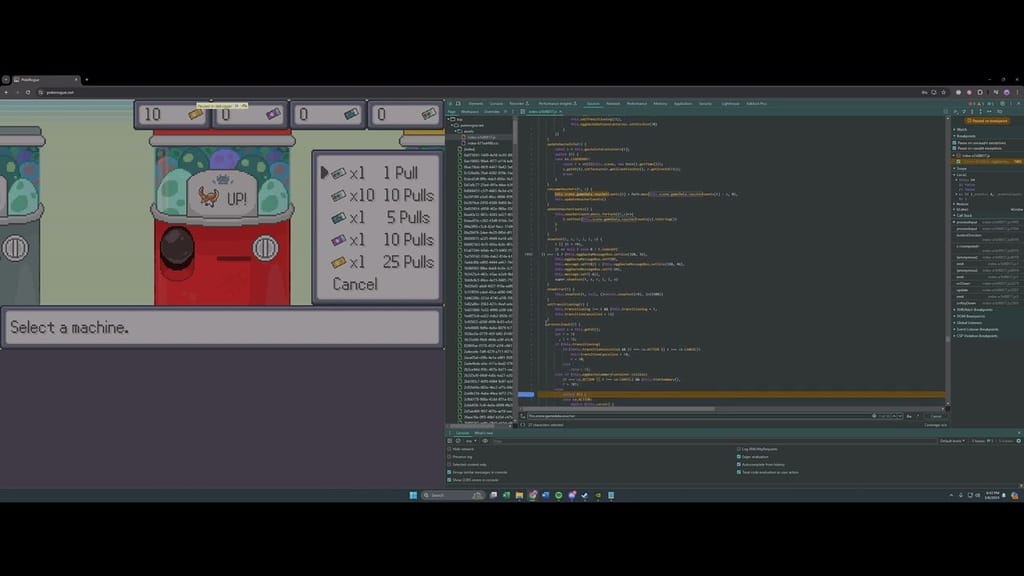1024x576 pixels.
Task: Check Pause on caught exceptions
Action: (953, 148)
